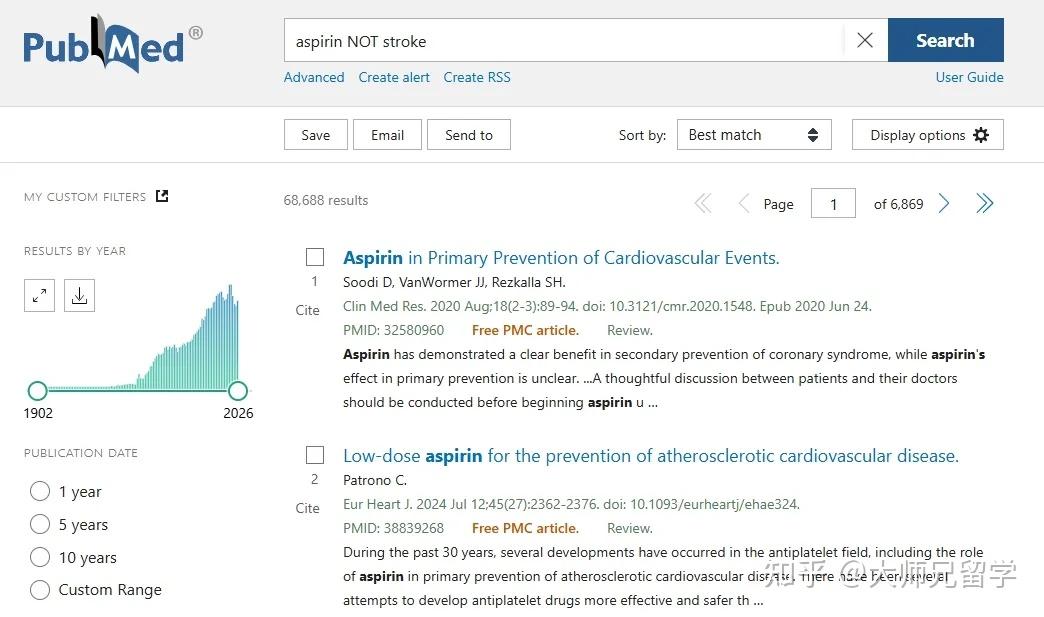Open the Aspirin in Primary Prevention article
This screenshot has width=1044, height=617.
pyautogui.click(x=561, y=257)
